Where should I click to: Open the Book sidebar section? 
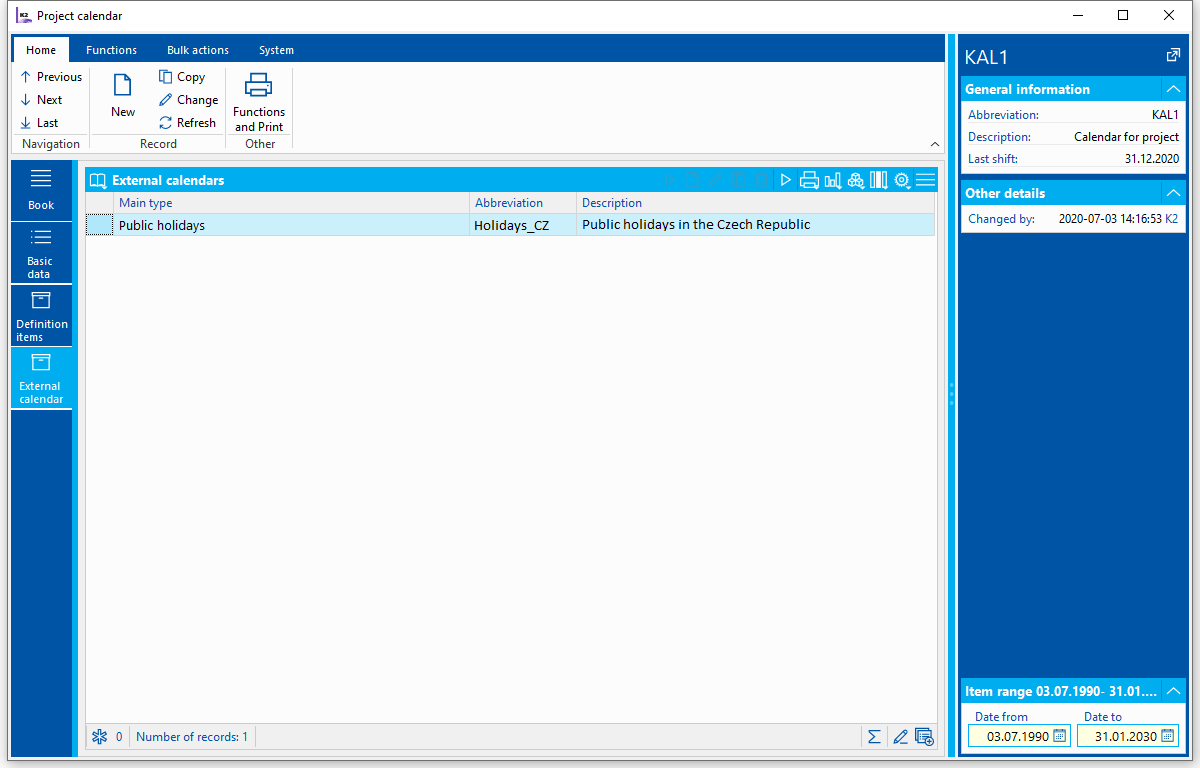41,190
